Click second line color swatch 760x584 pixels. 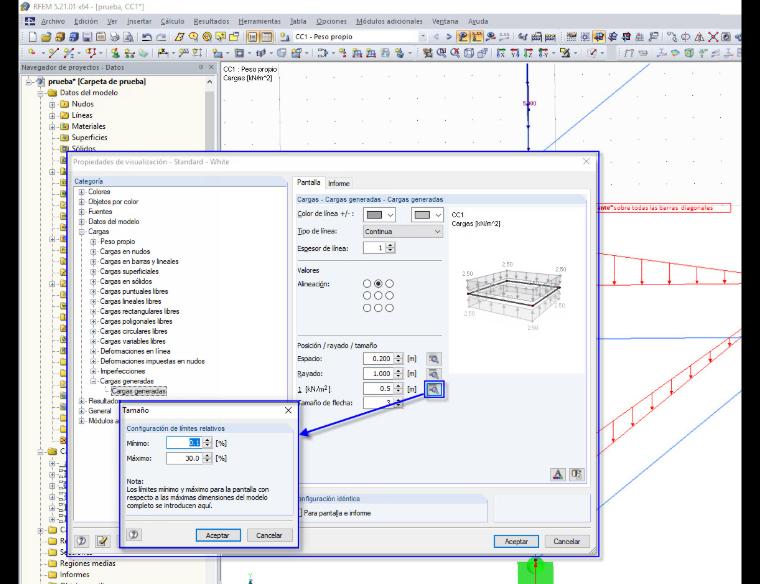[422, 215]
